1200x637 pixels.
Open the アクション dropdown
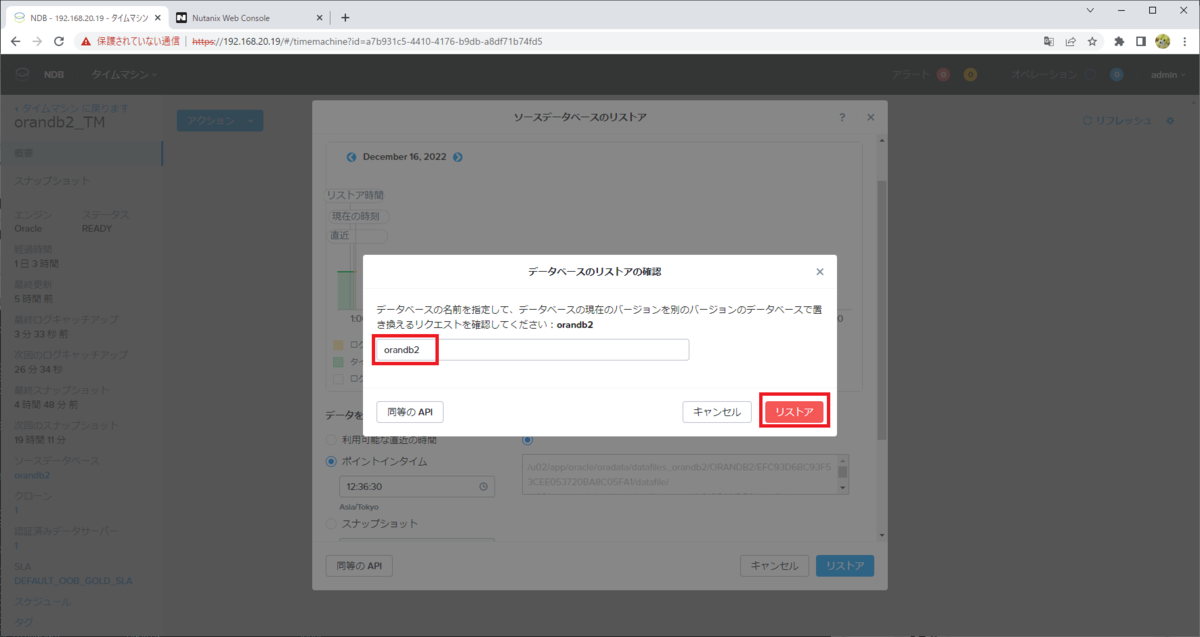[x=220, y=120]
